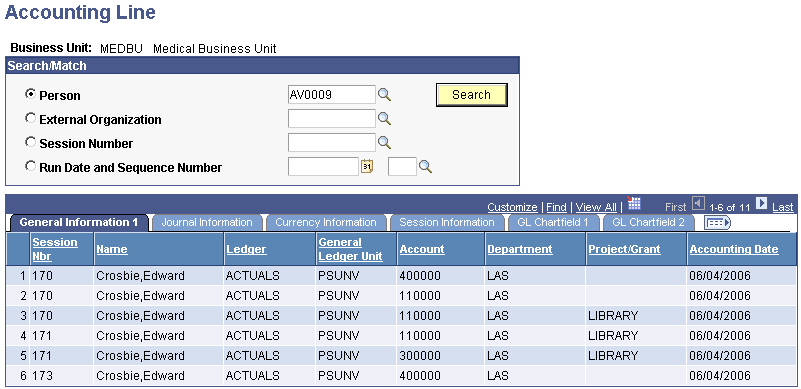
Task: Sort by Ledger column header
Action: click(246, 249)
